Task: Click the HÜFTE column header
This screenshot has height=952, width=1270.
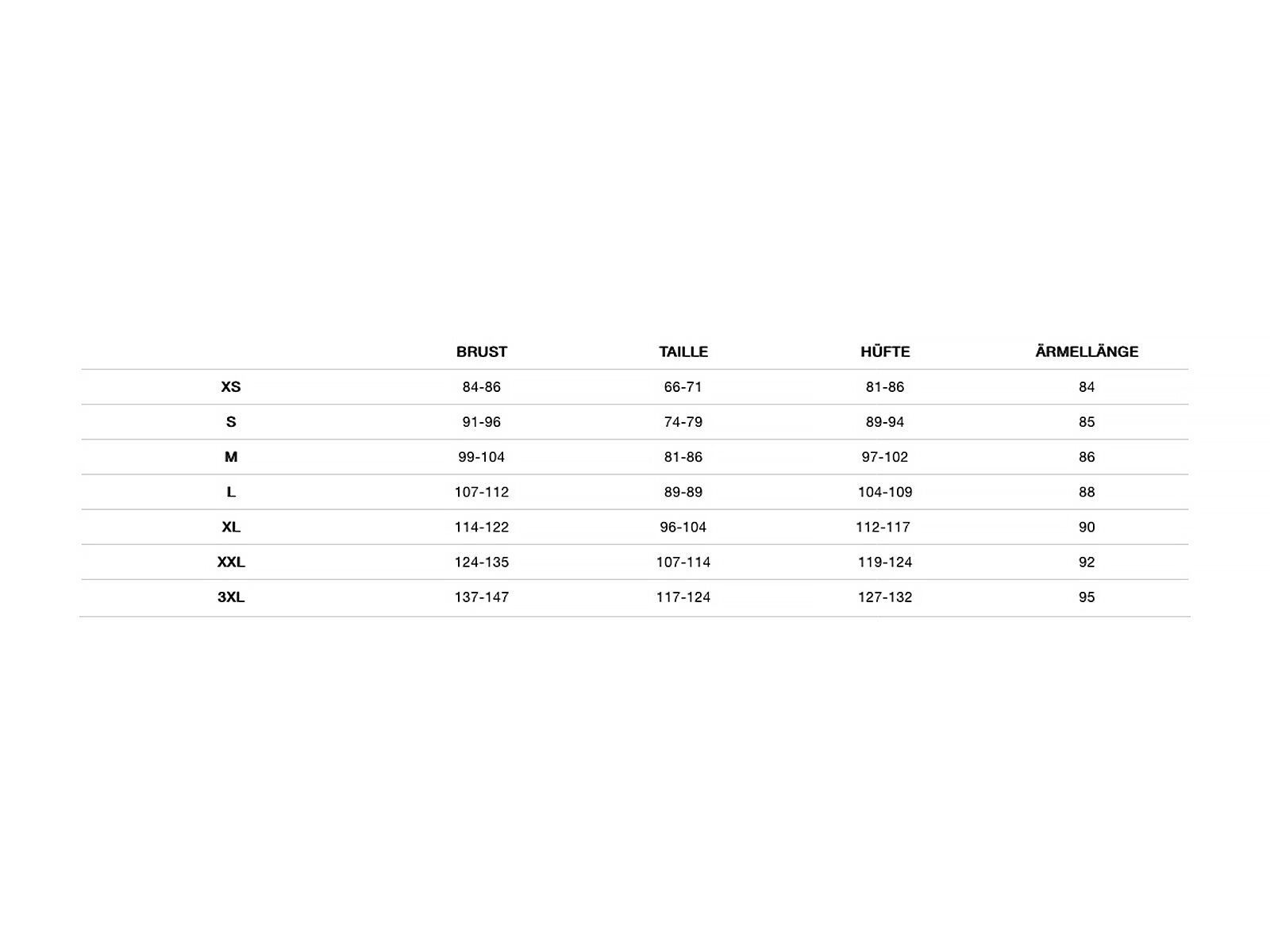Action: (x=885, y=351)
